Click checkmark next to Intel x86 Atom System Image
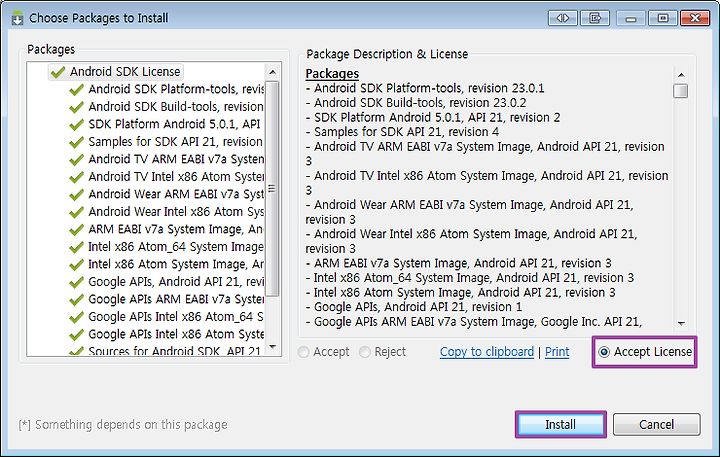The image size is (720, 457). (x=76, y=265)
